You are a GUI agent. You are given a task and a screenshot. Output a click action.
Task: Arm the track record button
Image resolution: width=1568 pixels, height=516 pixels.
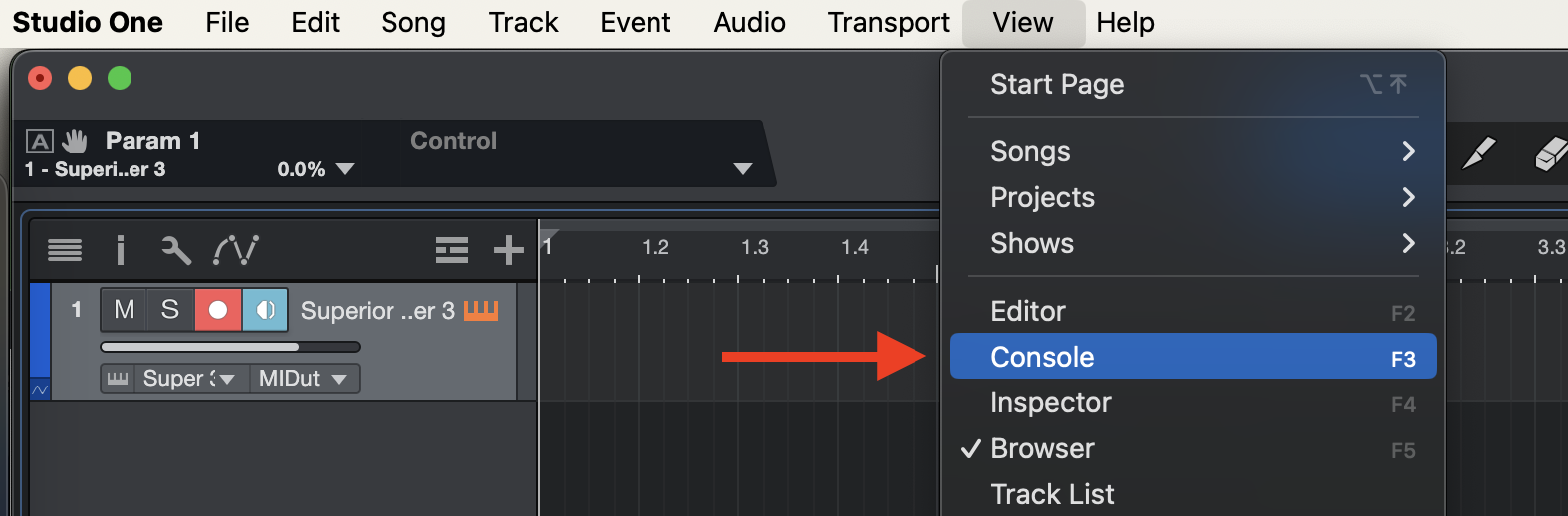click(218, 310)
